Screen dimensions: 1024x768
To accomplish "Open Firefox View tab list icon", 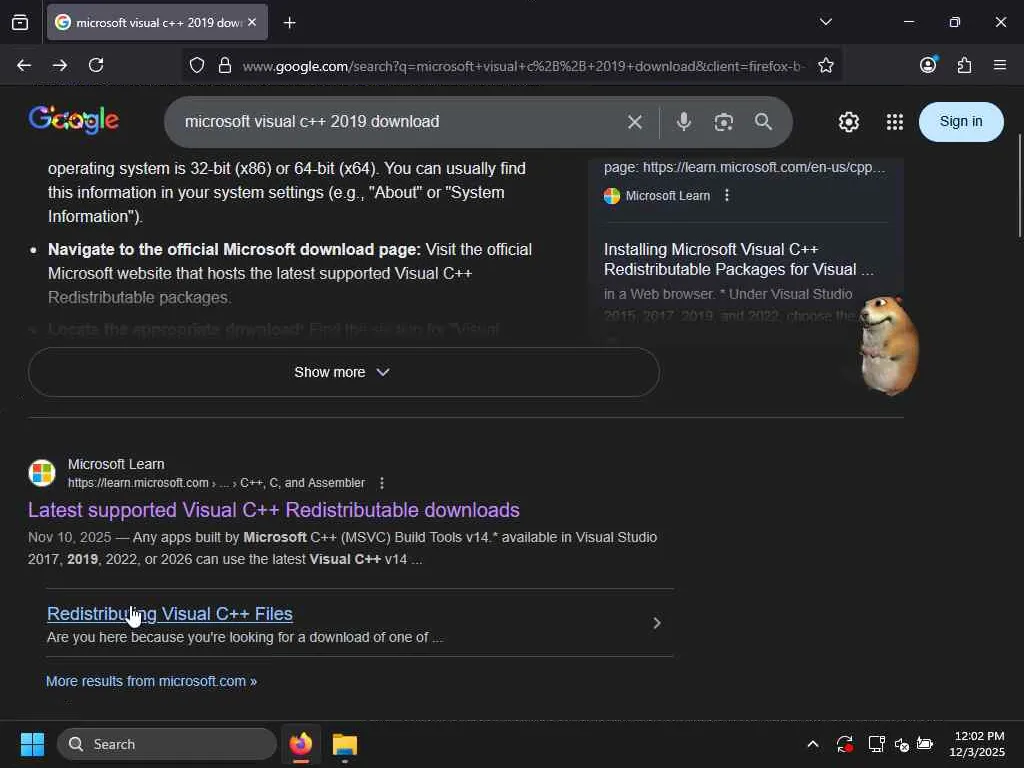I will point(20,22).
